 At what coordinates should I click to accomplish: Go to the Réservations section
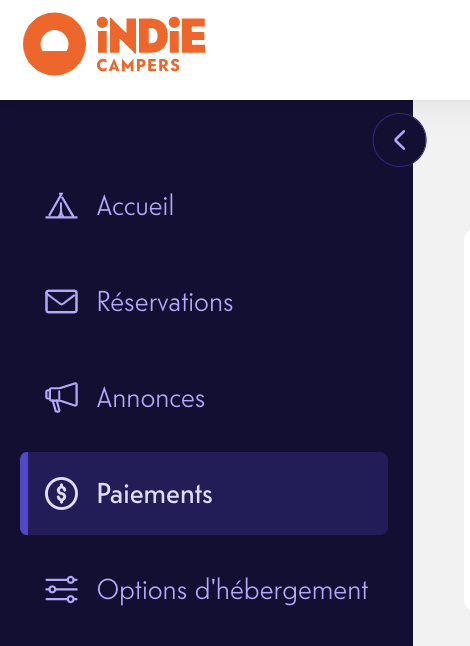click(x=165, y=302)
